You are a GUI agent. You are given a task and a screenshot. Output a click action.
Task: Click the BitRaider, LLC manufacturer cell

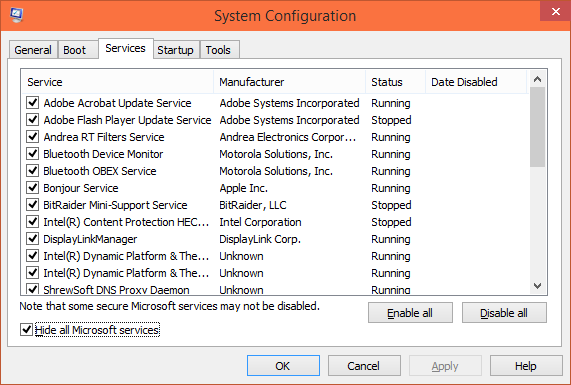coord(253,205)
